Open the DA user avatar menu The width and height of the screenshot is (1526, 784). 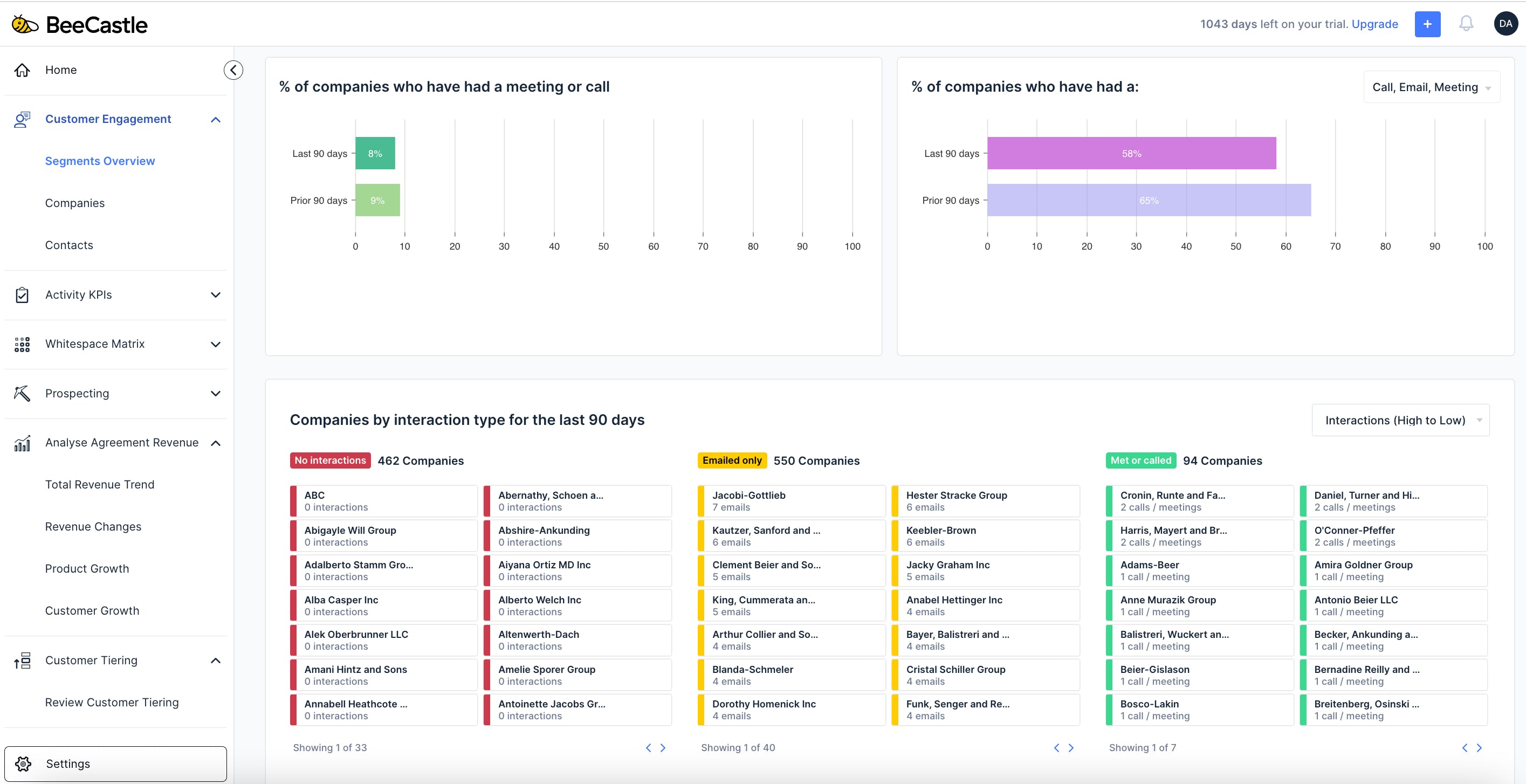[x=1506, y=24]
